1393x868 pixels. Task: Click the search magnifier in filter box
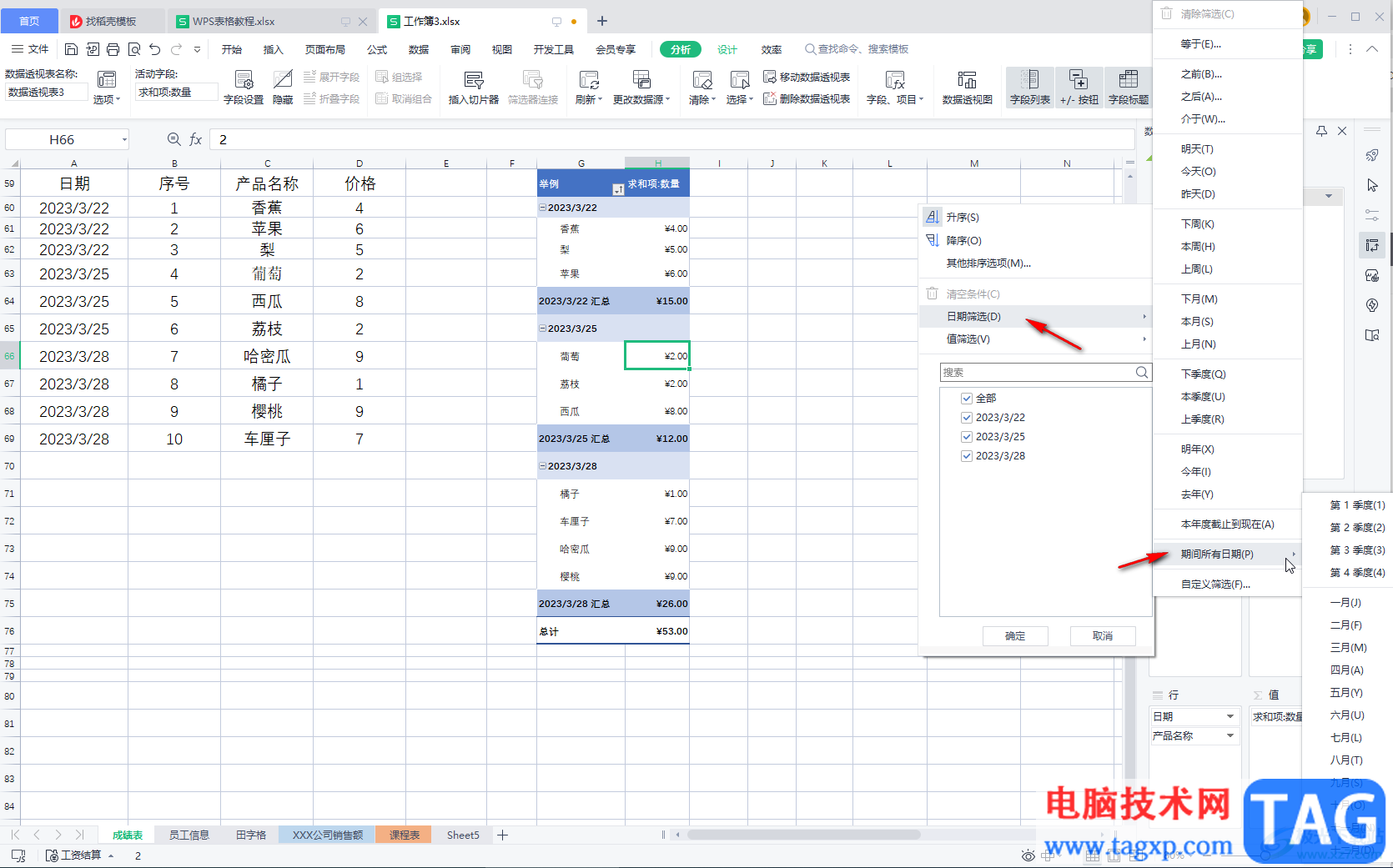click(x=1142, y=373)
